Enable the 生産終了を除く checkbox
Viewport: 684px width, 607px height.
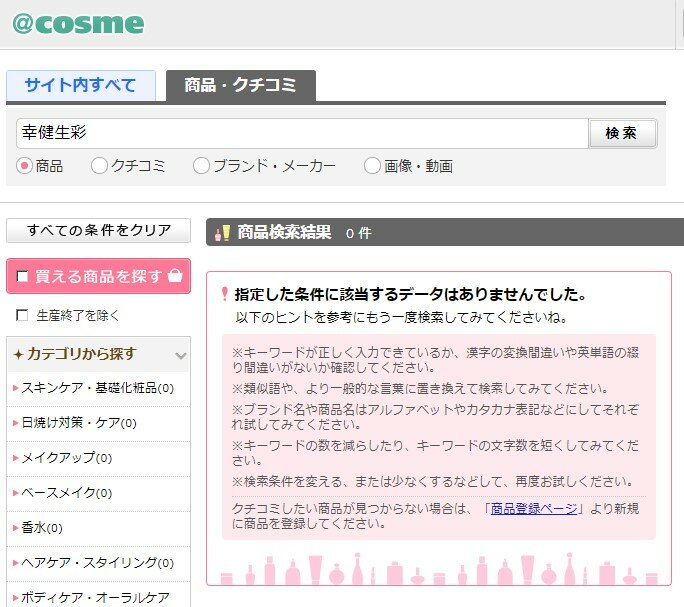click(22, 316)
